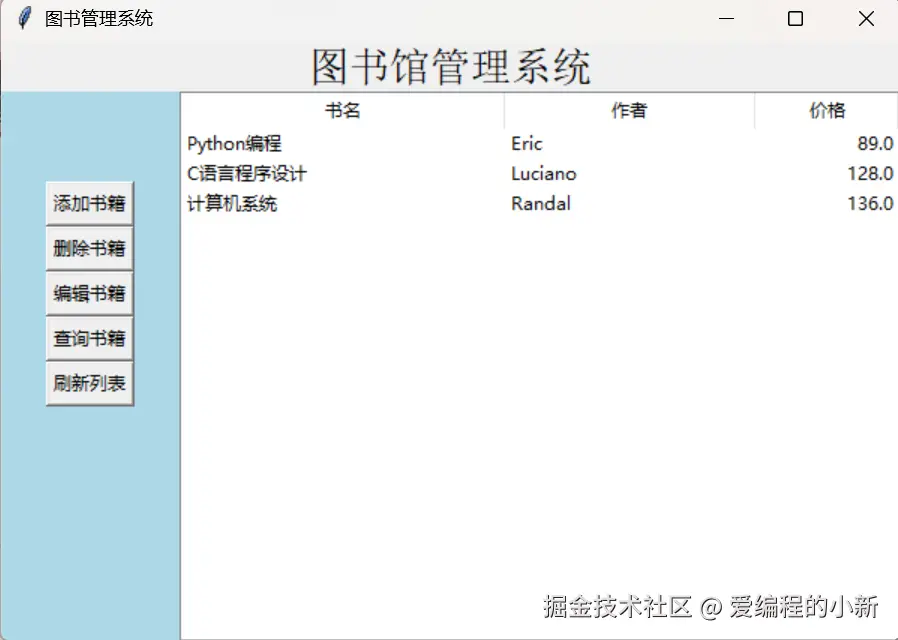
Task: Click the 编辑书籍 button to edit a book
Action: (88, 293)
